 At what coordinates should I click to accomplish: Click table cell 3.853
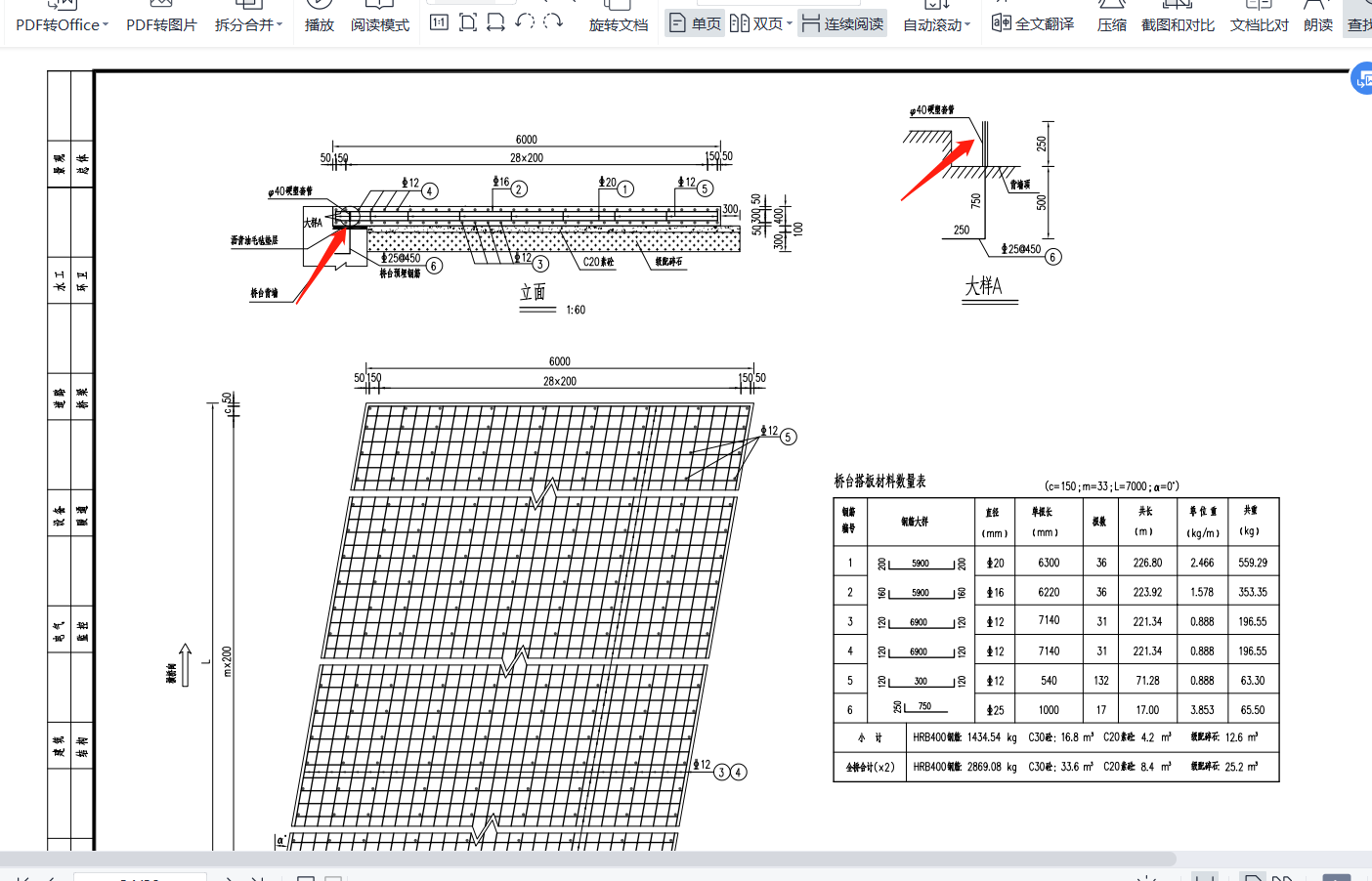1202,710
